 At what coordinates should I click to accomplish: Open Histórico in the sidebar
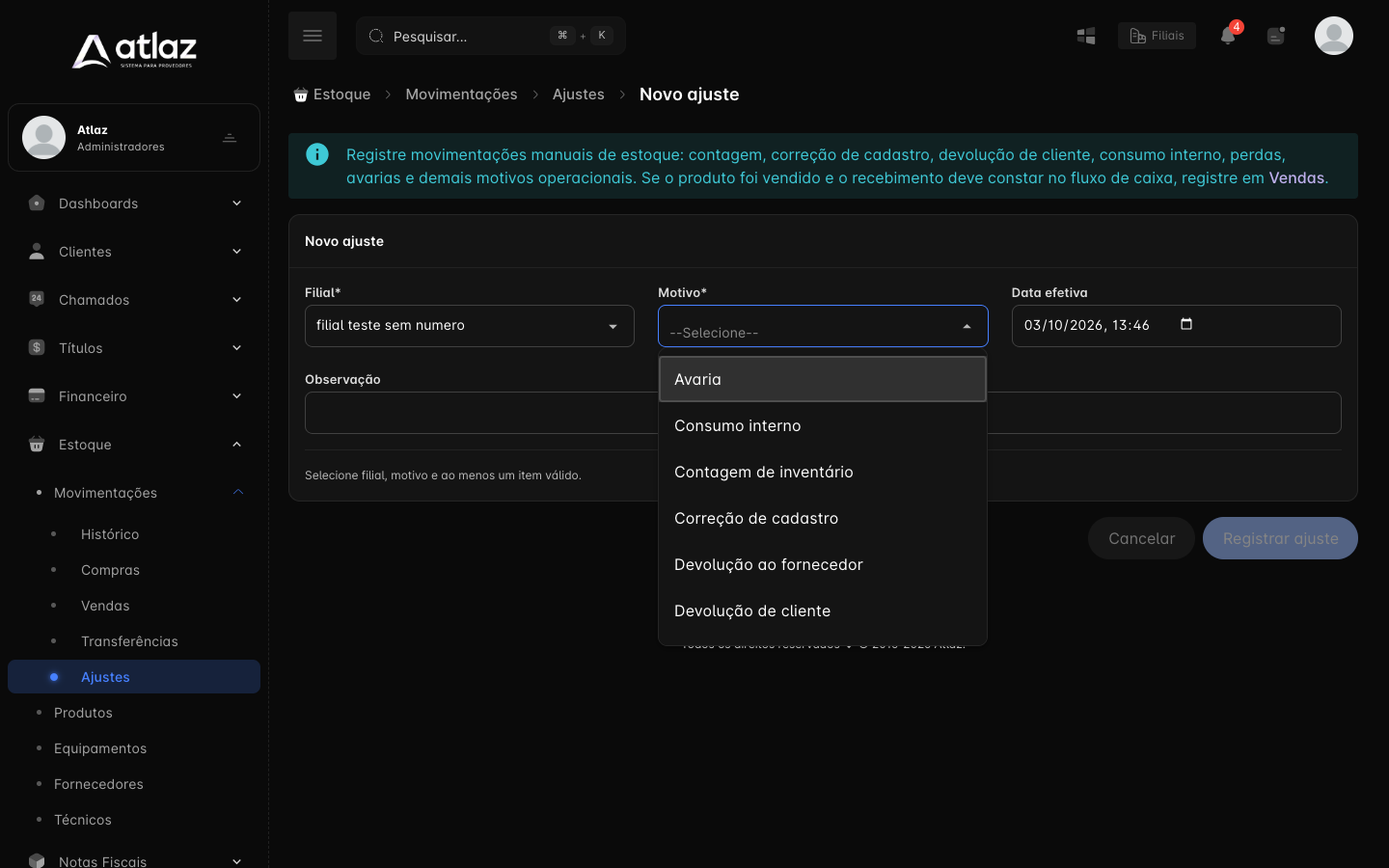click(110, 533)
